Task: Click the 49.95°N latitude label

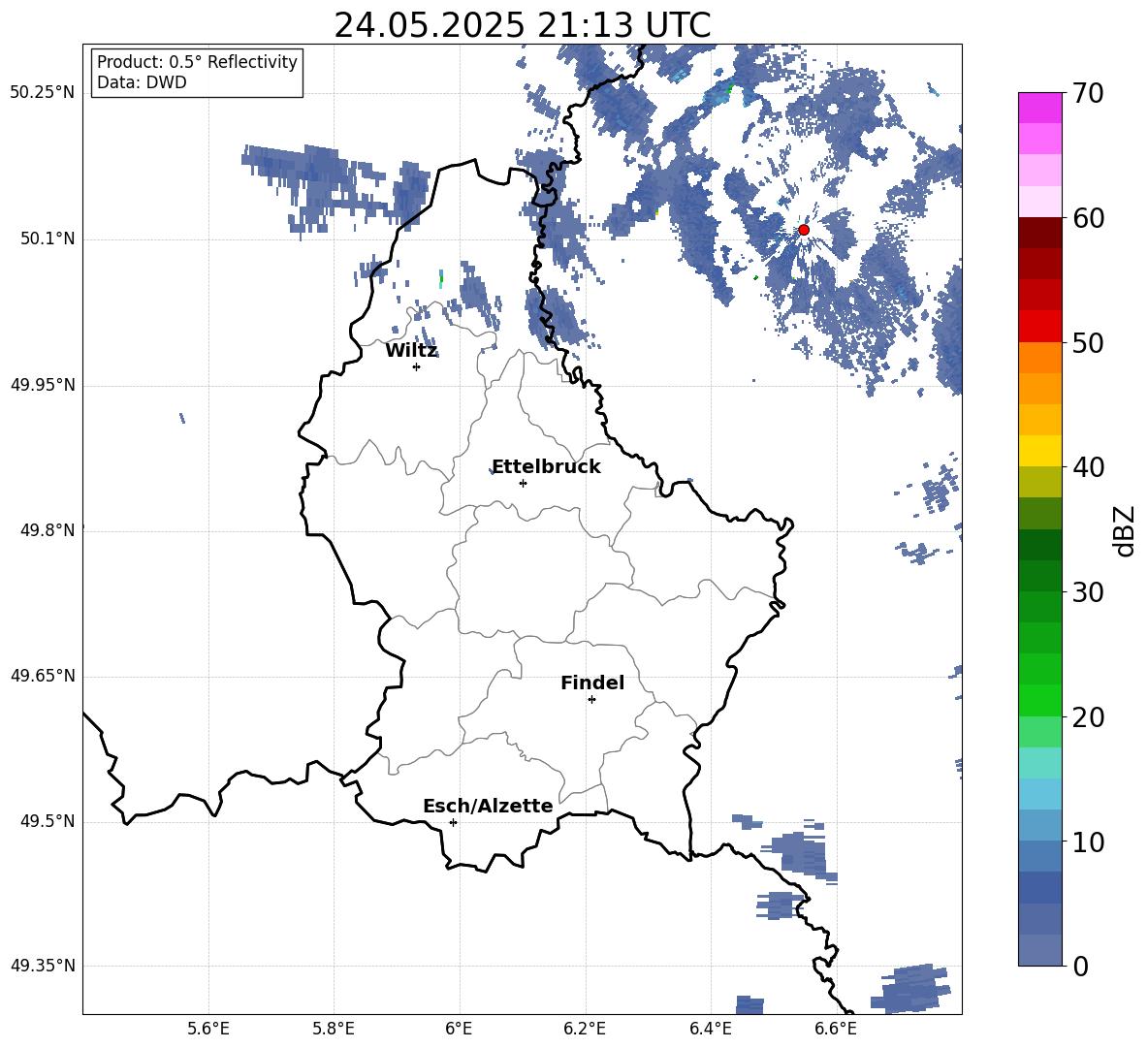Action: [43, 384]
